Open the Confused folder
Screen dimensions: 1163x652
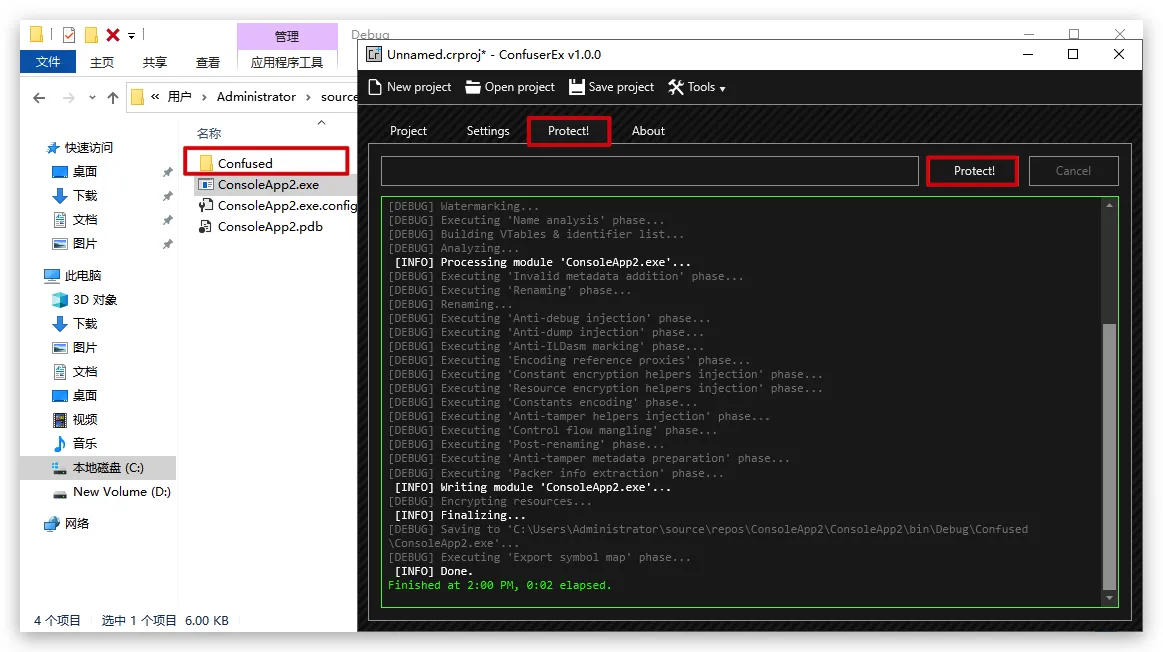point(245,163)
